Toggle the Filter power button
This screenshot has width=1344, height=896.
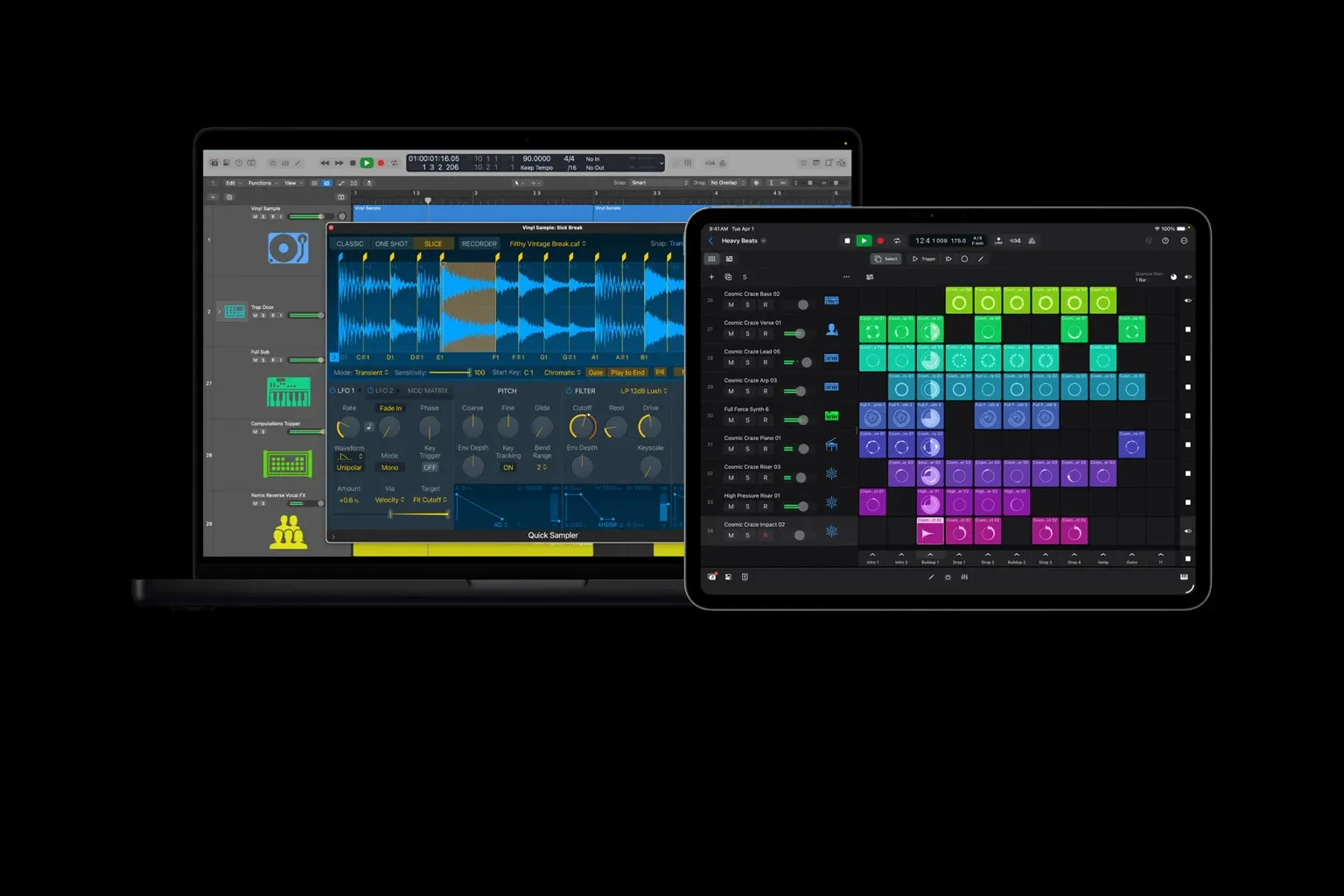(x=569, y=391)
